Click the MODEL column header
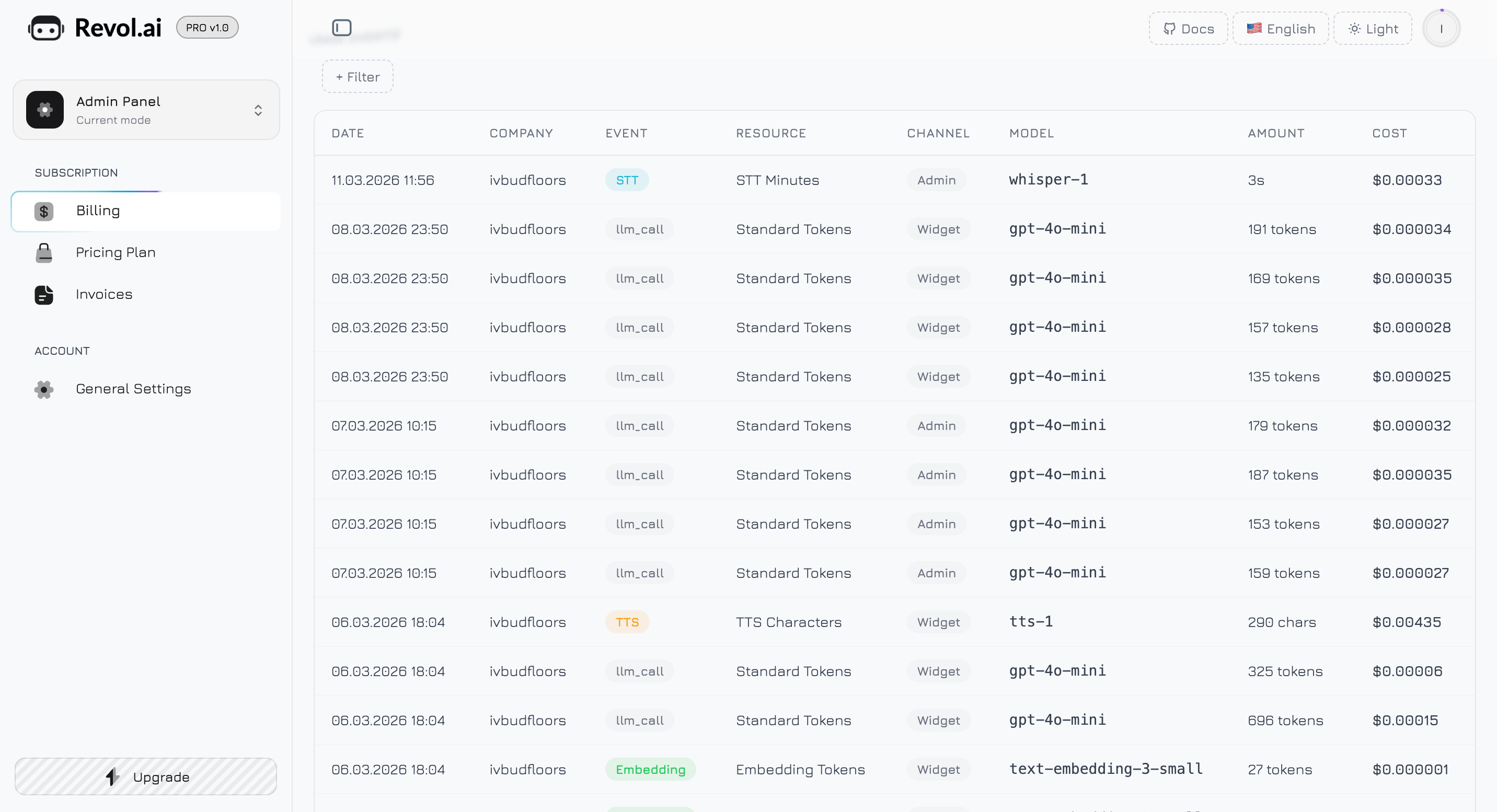The height and width of the screenshot is (812, 1497). 1031,133
